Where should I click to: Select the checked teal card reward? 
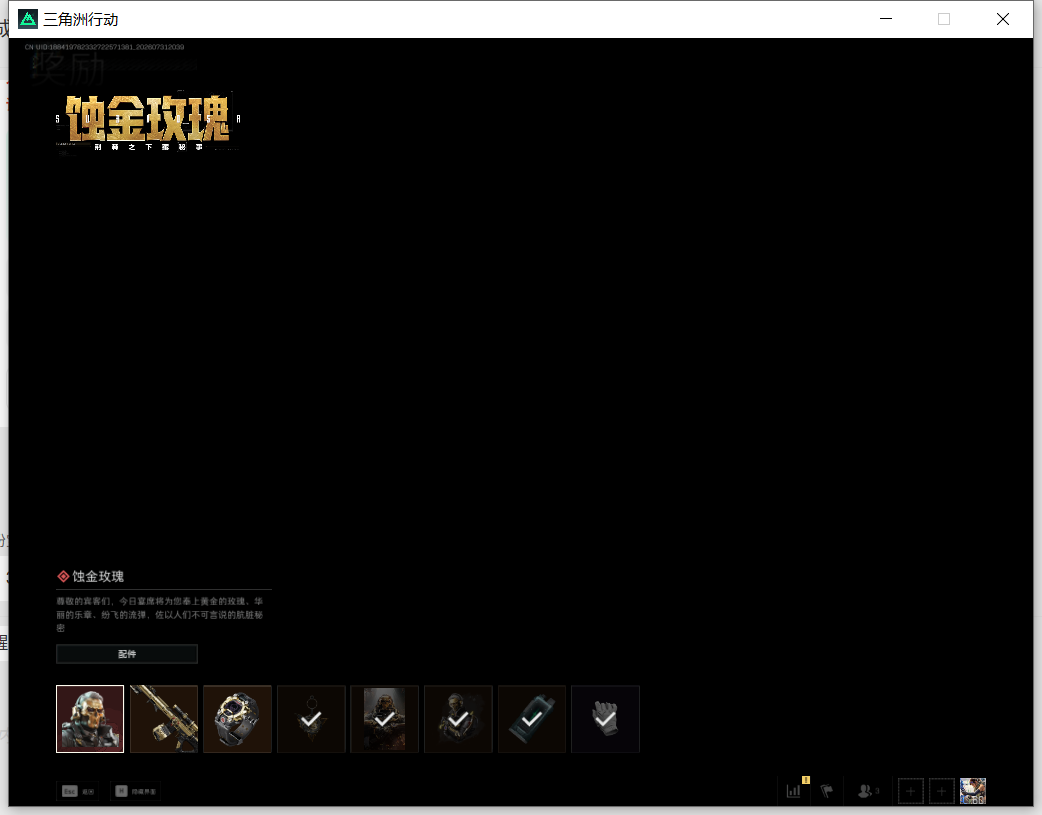click(x=532, y=719)
